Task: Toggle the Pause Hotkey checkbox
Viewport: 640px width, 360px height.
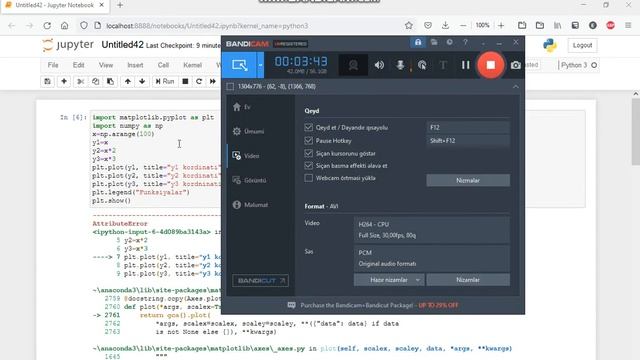Action: 309,140
